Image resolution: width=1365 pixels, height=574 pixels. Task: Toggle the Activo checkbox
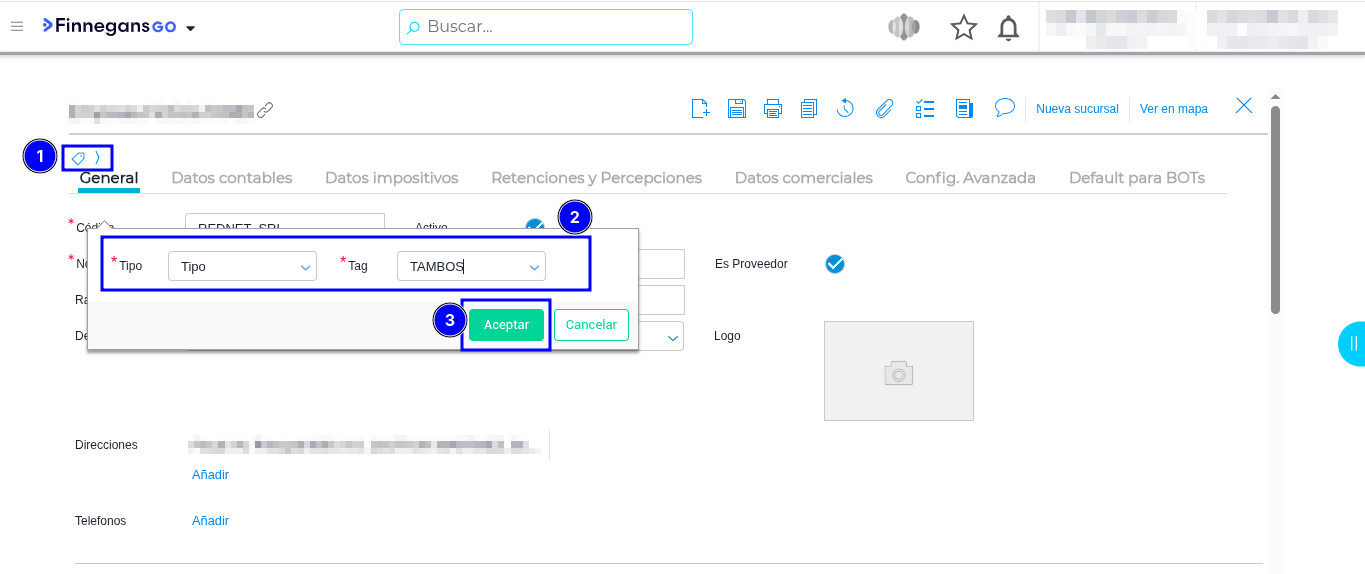(x=535, y=226)
